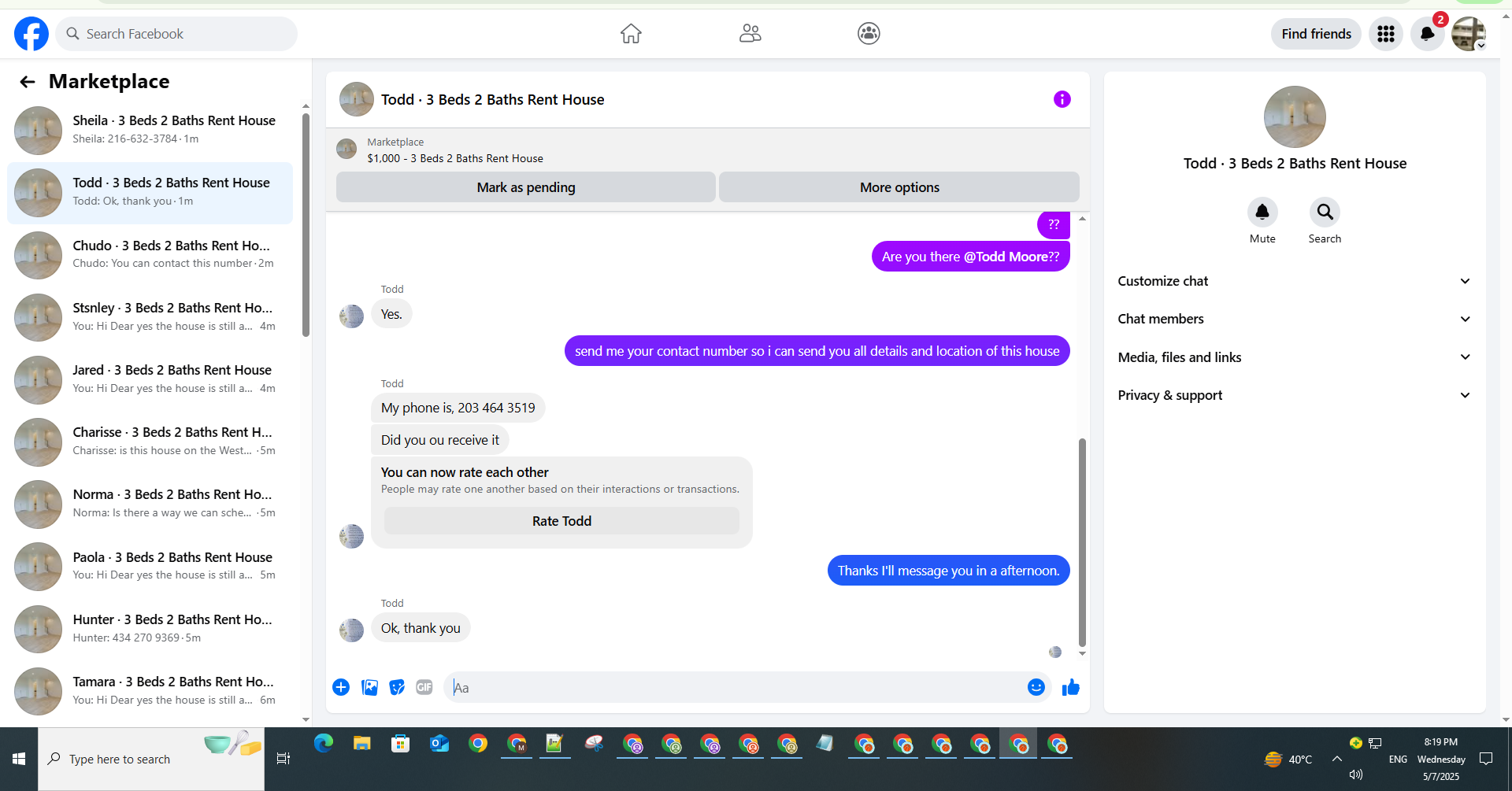Open Windows Start menu

(19, 759)
